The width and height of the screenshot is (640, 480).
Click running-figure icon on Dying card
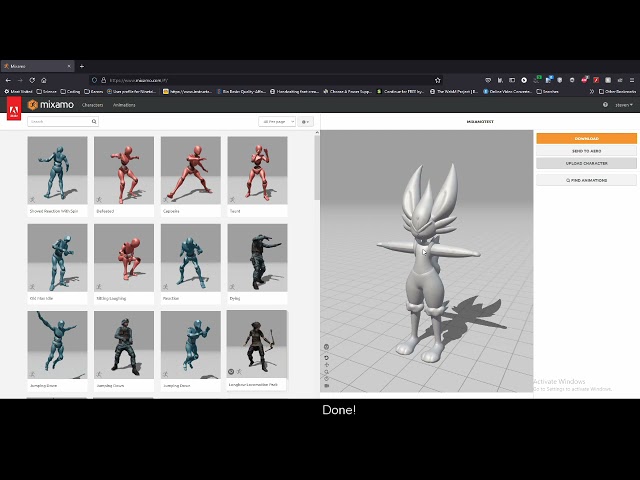[x=232, y=287]
